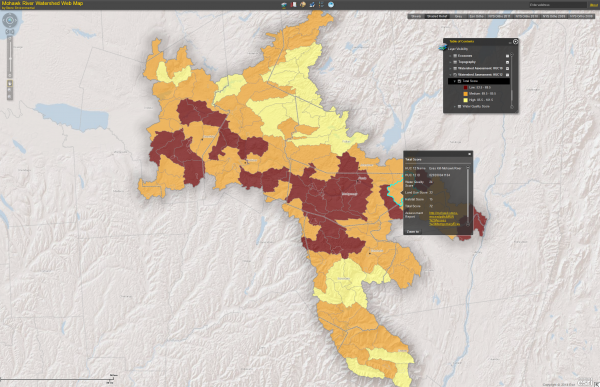Click the Total Score popup scrollbar track
The image size is (600, 387).
coord(468,196)
